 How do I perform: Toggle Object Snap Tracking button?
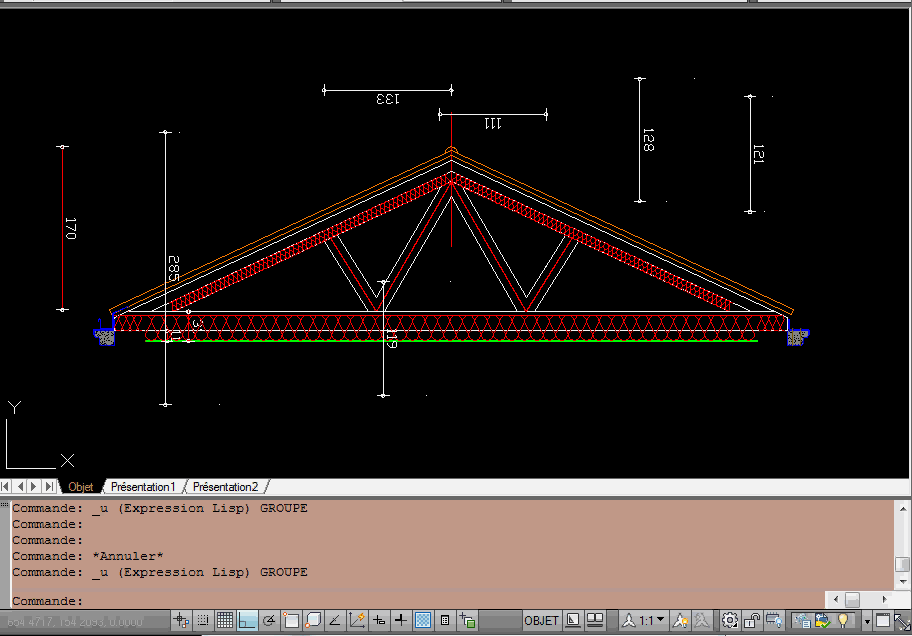coord(335,621)
